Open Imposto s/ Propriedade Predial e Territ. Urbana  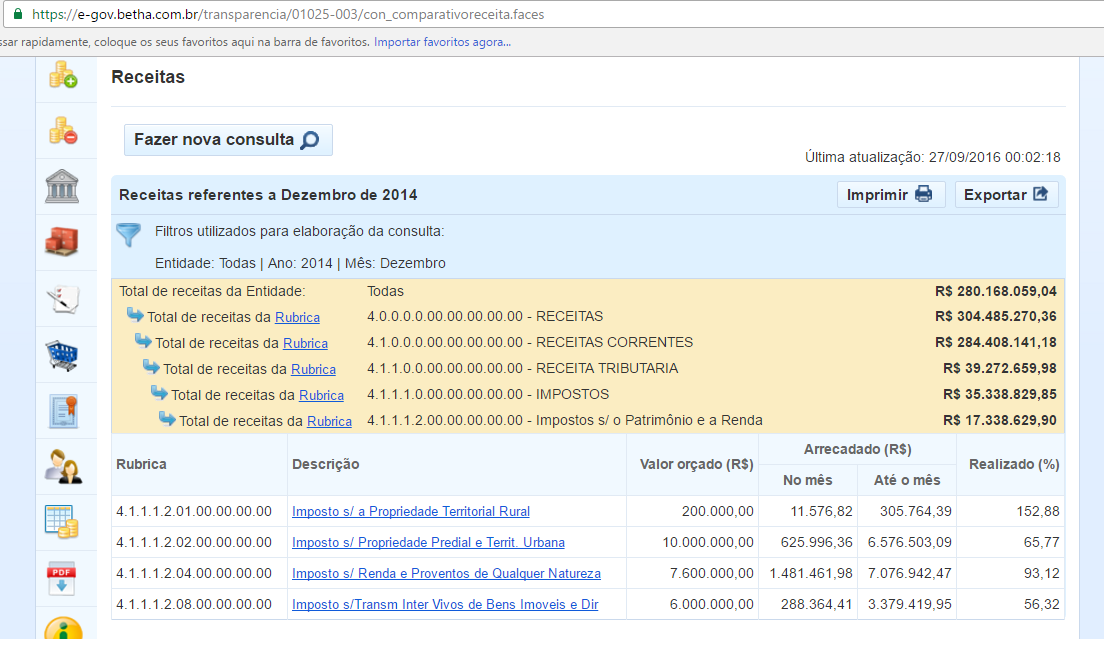[x=428, y=542]
